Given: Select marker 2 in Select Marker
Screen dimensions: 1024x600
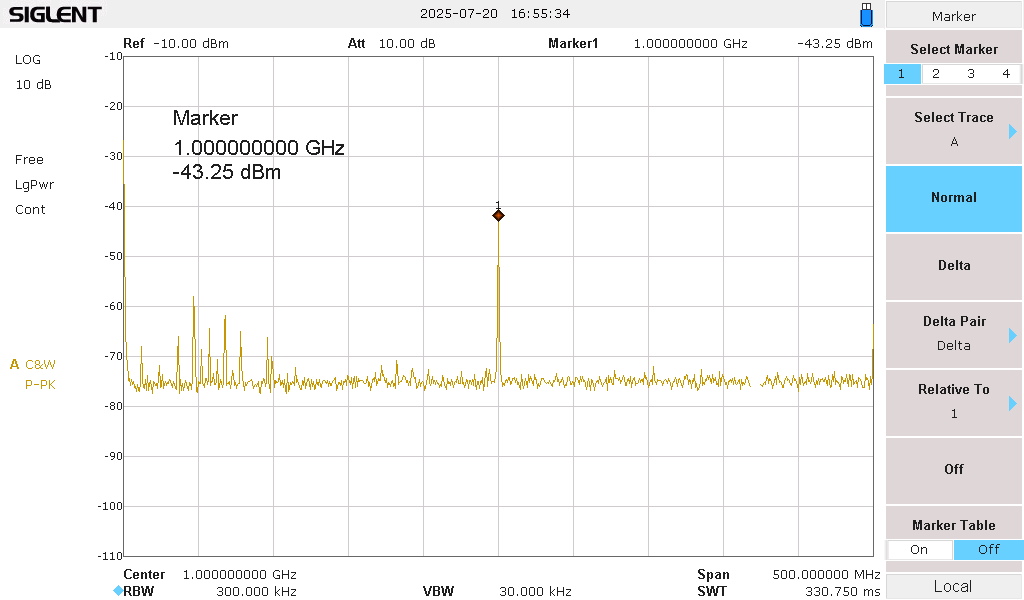Looking at the screenshot, I should [936, 74].
